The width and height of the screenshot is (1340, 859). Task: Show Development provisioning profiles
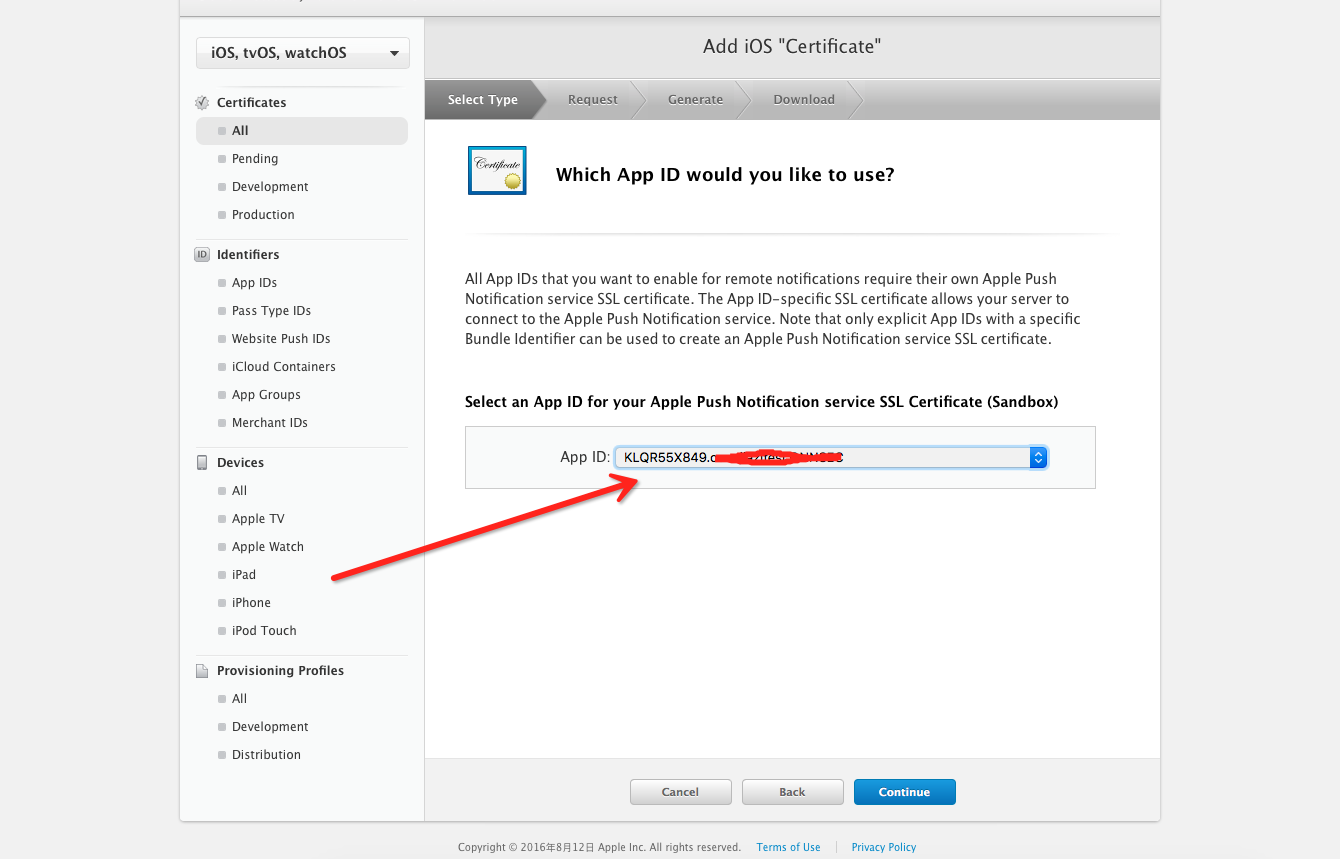270,727
